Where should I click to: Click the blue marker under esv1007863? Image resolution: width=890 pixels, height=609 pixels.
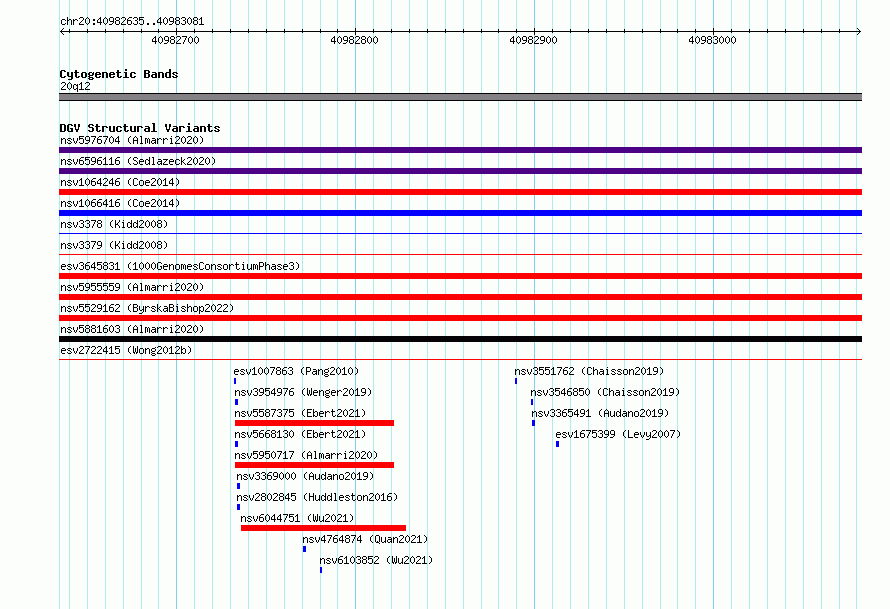click(x=235, y=381)
